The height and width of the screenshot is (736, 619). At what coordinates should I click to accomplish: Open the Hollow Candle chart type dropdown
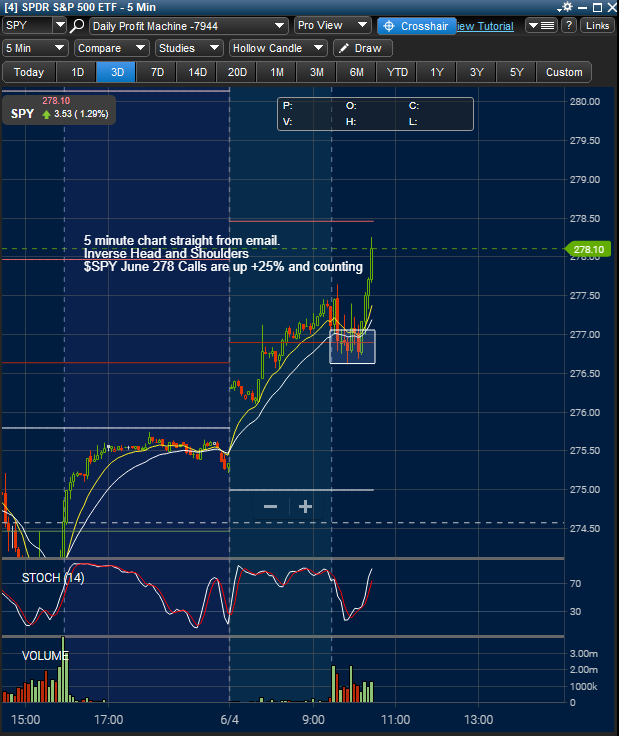(x=278, y=48)
